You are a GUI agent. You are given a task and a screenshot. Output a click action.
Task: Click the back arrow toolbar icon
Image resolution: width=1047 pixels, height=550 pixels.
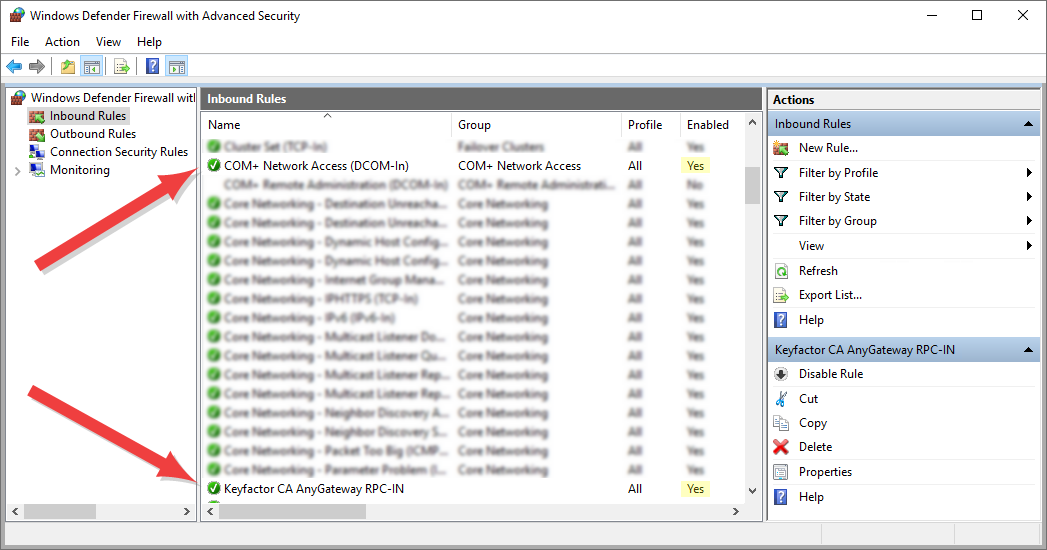click(14, 67)
